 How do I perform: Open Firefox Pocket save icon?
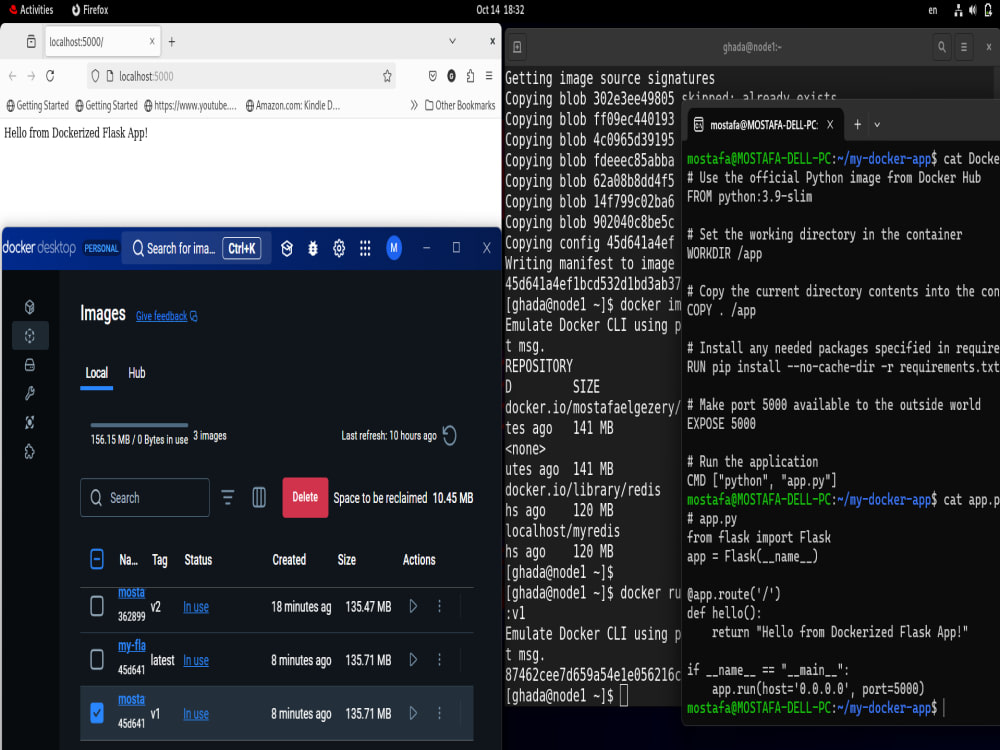click(432, 76)
